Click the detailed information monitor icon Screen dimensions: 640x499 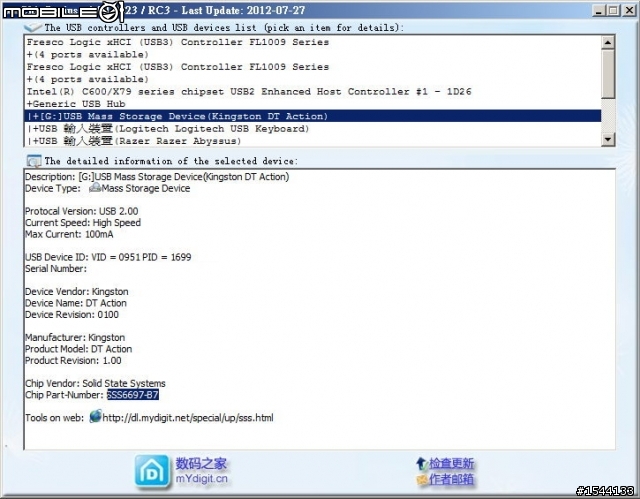coord(34,161)
